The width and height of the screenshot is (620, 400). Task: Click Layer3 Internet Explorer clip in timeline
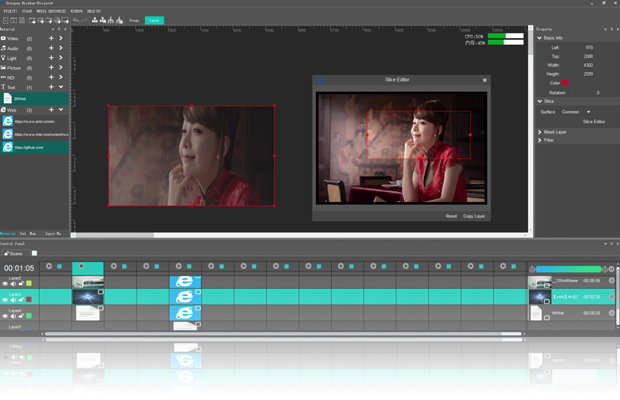[x=185, y=297]
